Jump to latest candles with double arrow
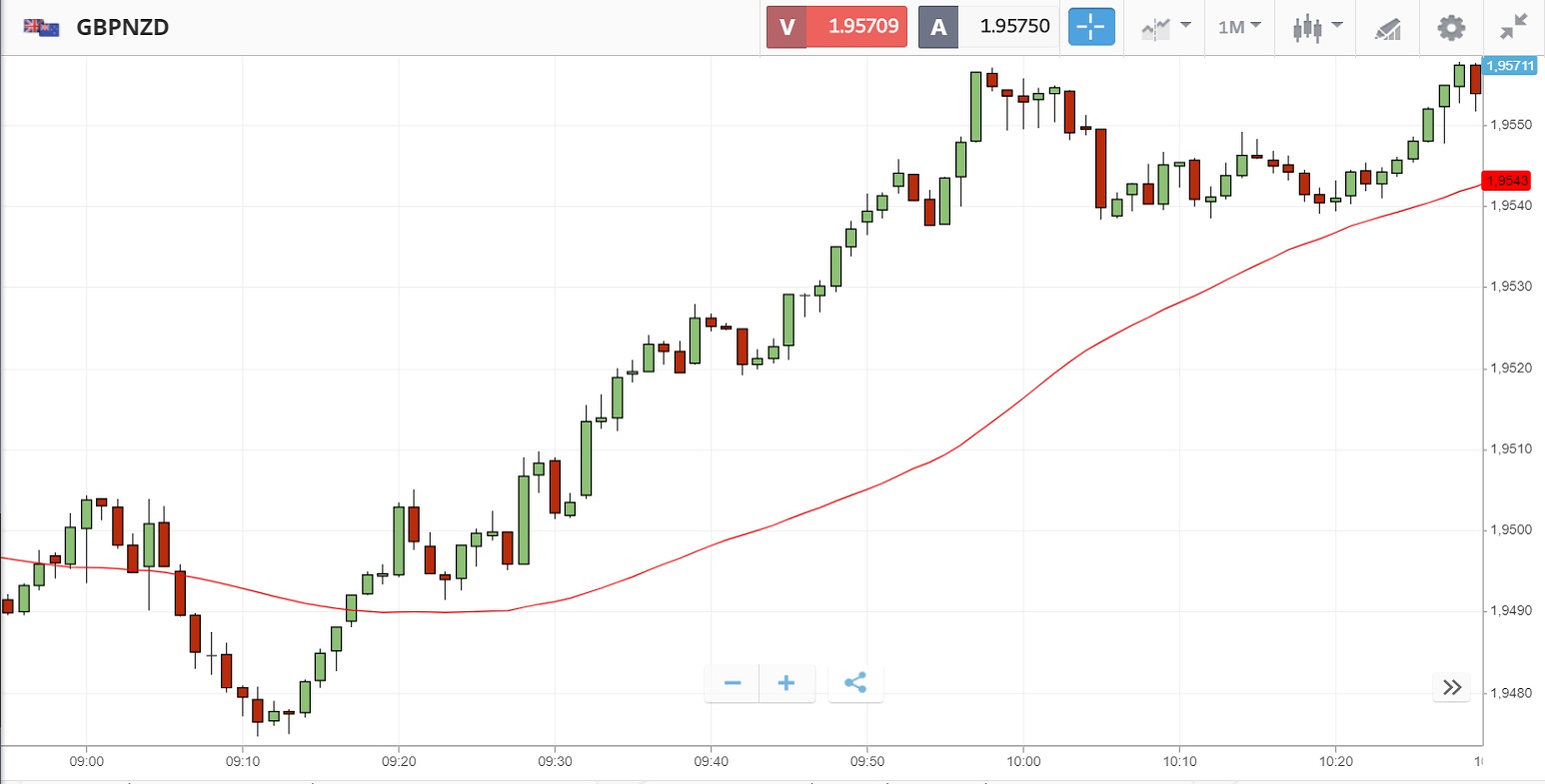This screenshot has width=1545, height=784. [1452, 687]
